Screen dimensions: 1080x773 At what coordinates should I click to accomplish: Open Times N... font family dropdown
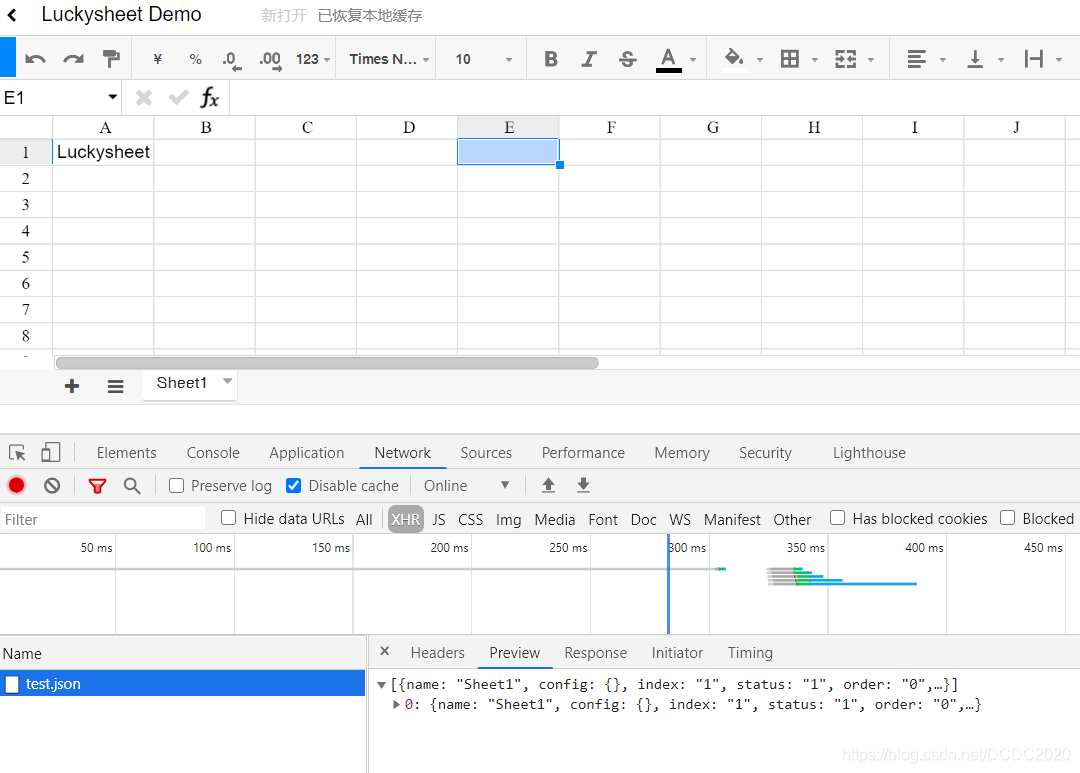click(x=389, y=59)
